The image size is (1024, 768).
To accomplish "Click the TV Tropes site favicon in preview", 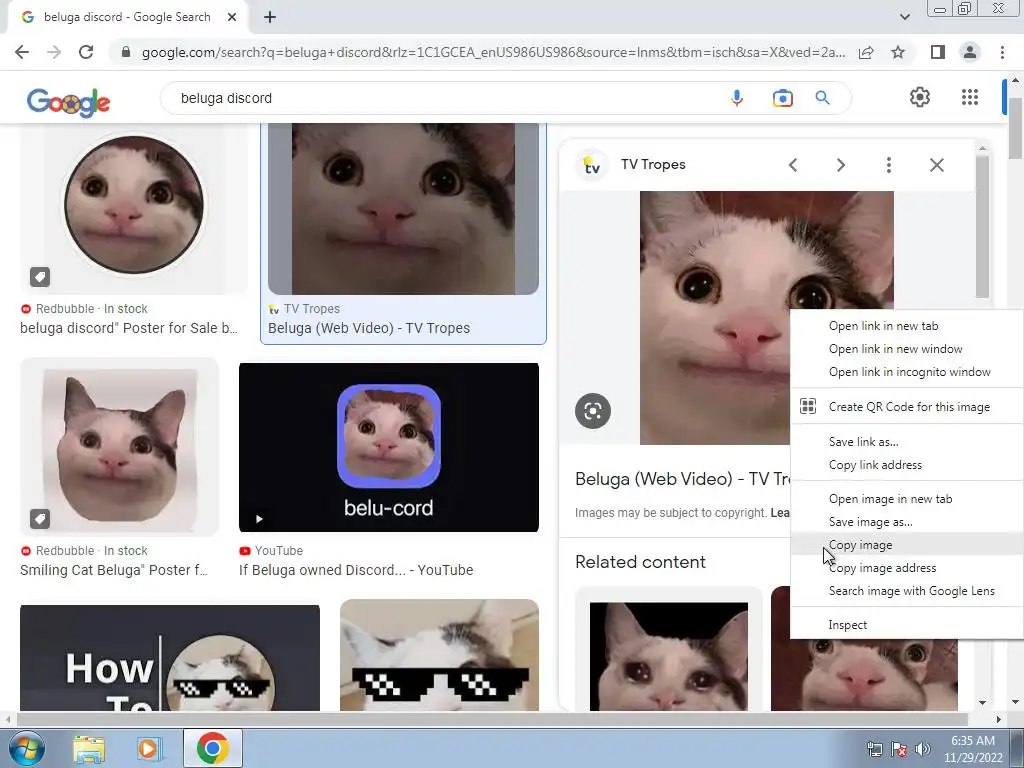I will (592, 165).
